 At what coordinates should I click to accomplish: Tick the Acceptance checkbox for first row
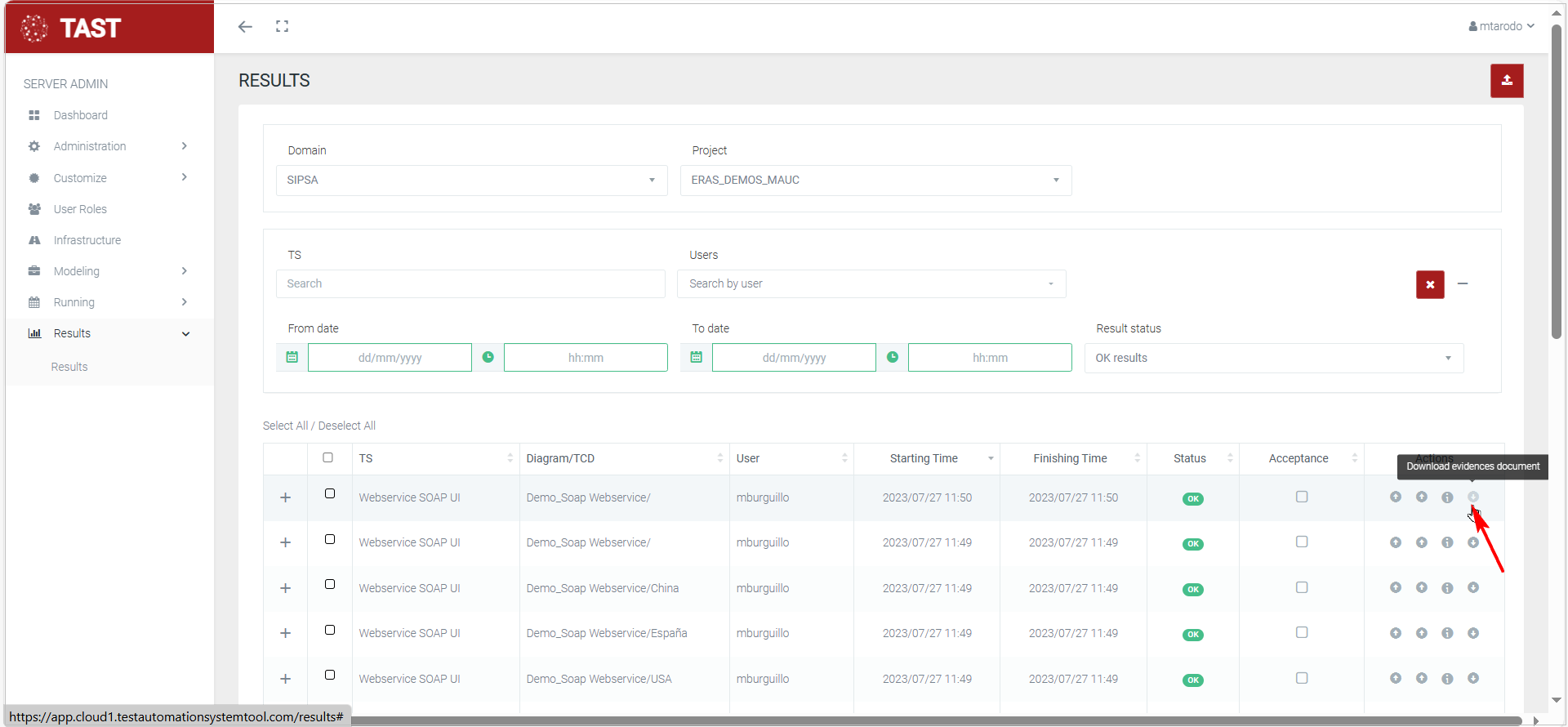(1301, 497)
